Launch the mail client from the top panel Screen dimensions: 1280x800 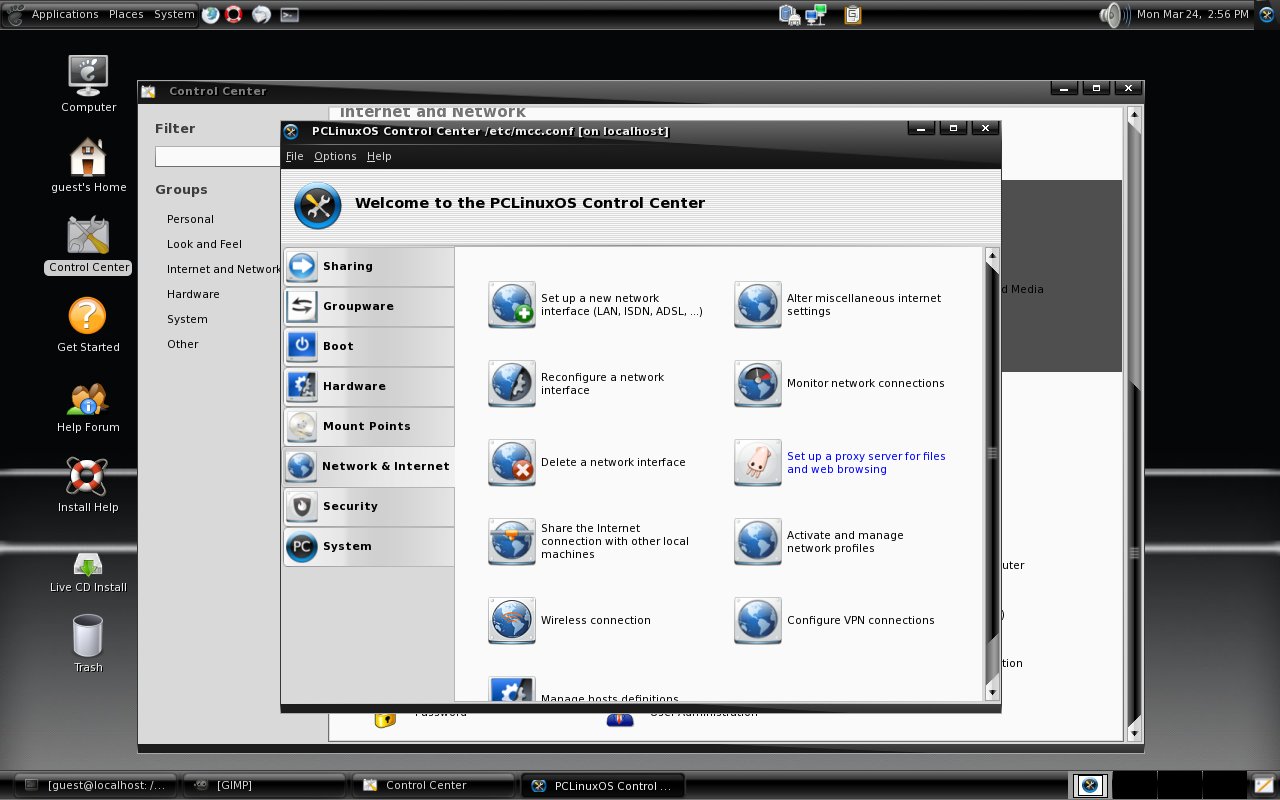pyautogui.click(x=261, y=14)
